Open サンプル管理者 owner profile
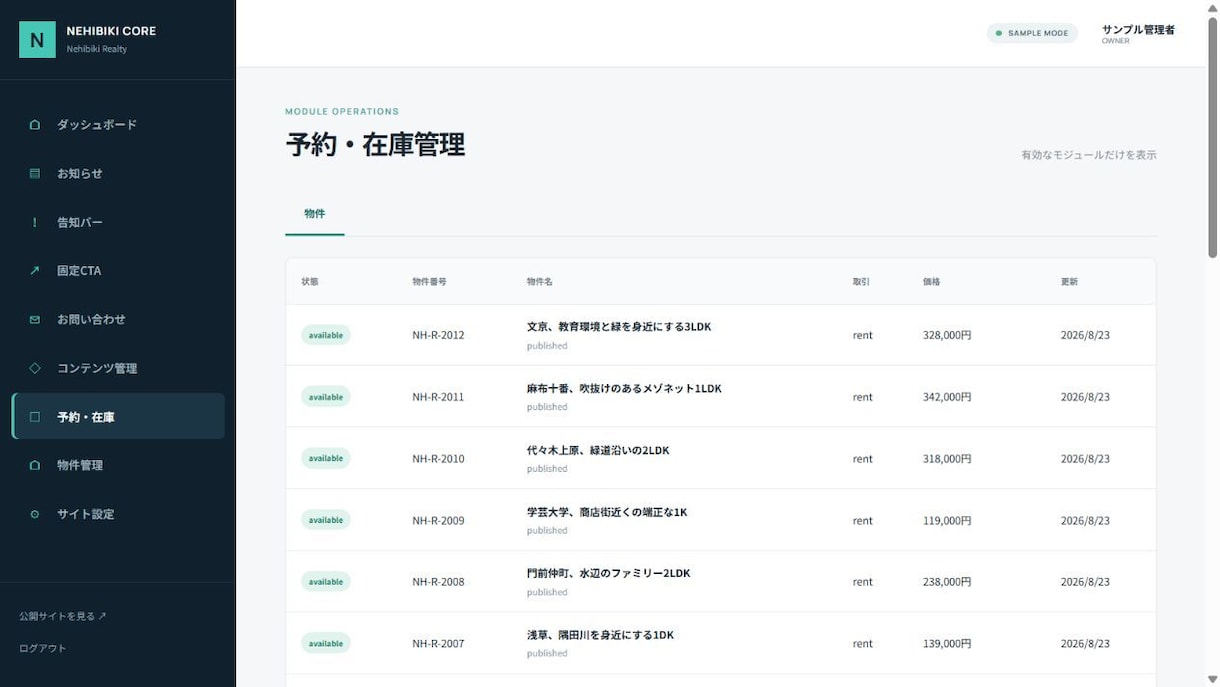Screen dimensions: 1220x687 pos(1138,34)
